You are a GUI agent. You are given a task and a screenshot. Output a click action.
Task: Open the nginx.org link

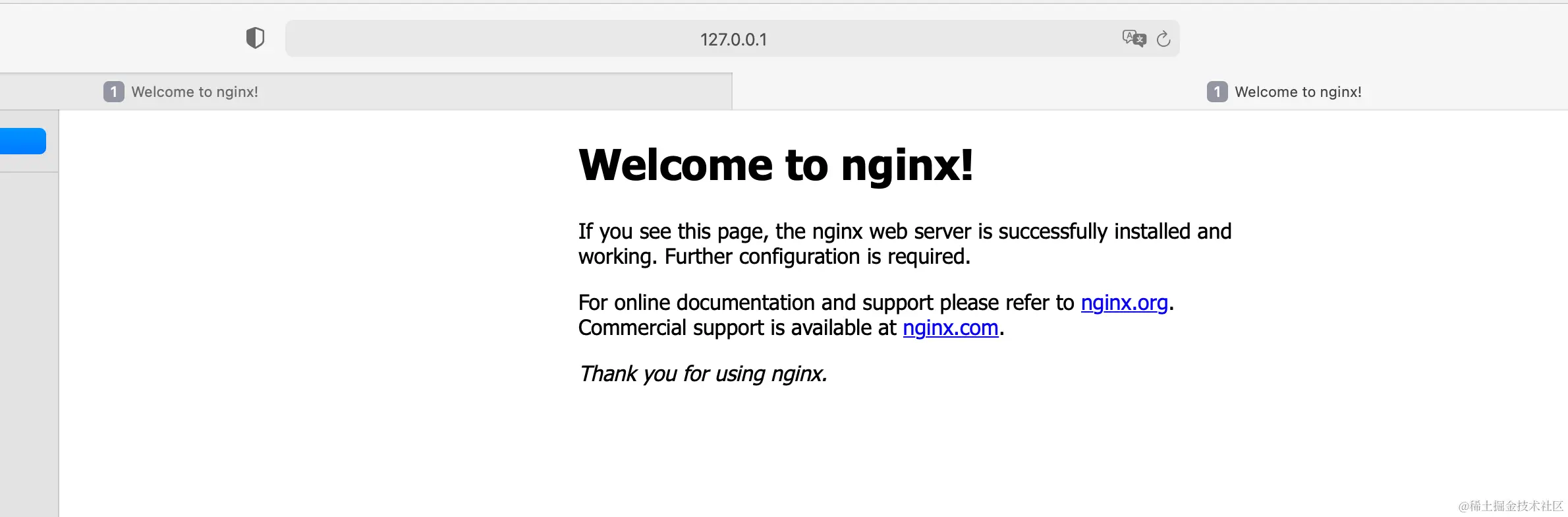tap(1124, 303)
